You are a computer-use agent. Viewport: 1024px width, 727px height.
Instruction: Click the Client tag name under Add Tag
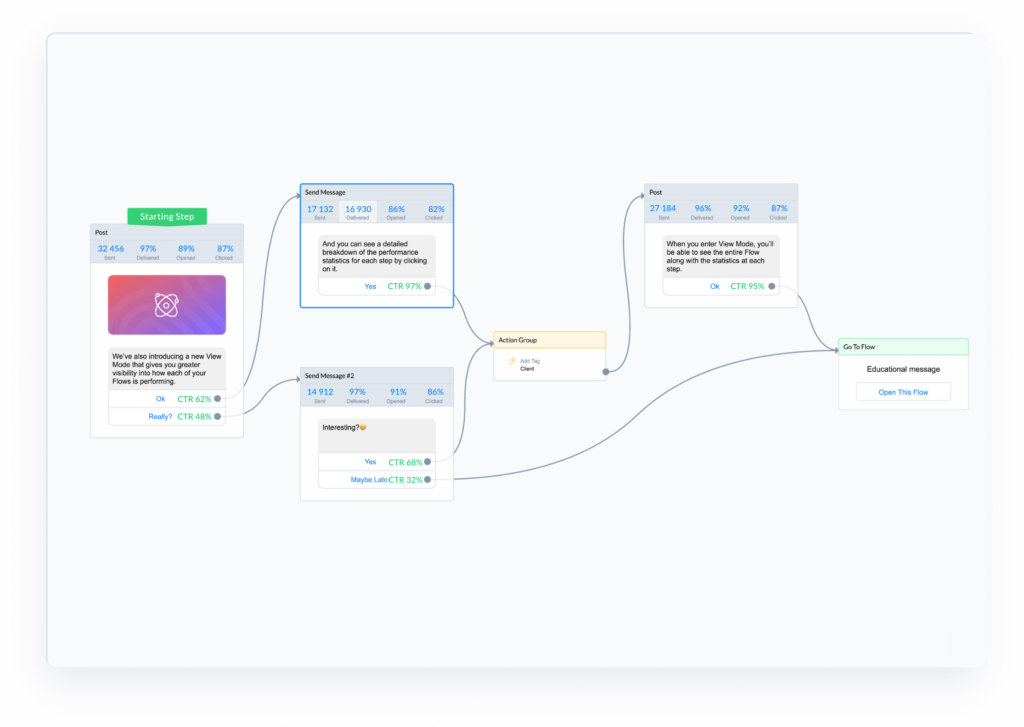click(x=527, y=367)
